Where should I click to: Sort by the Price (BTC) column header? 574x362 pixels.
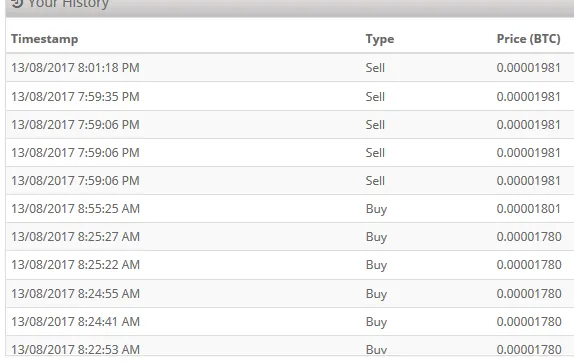[528, 39]
